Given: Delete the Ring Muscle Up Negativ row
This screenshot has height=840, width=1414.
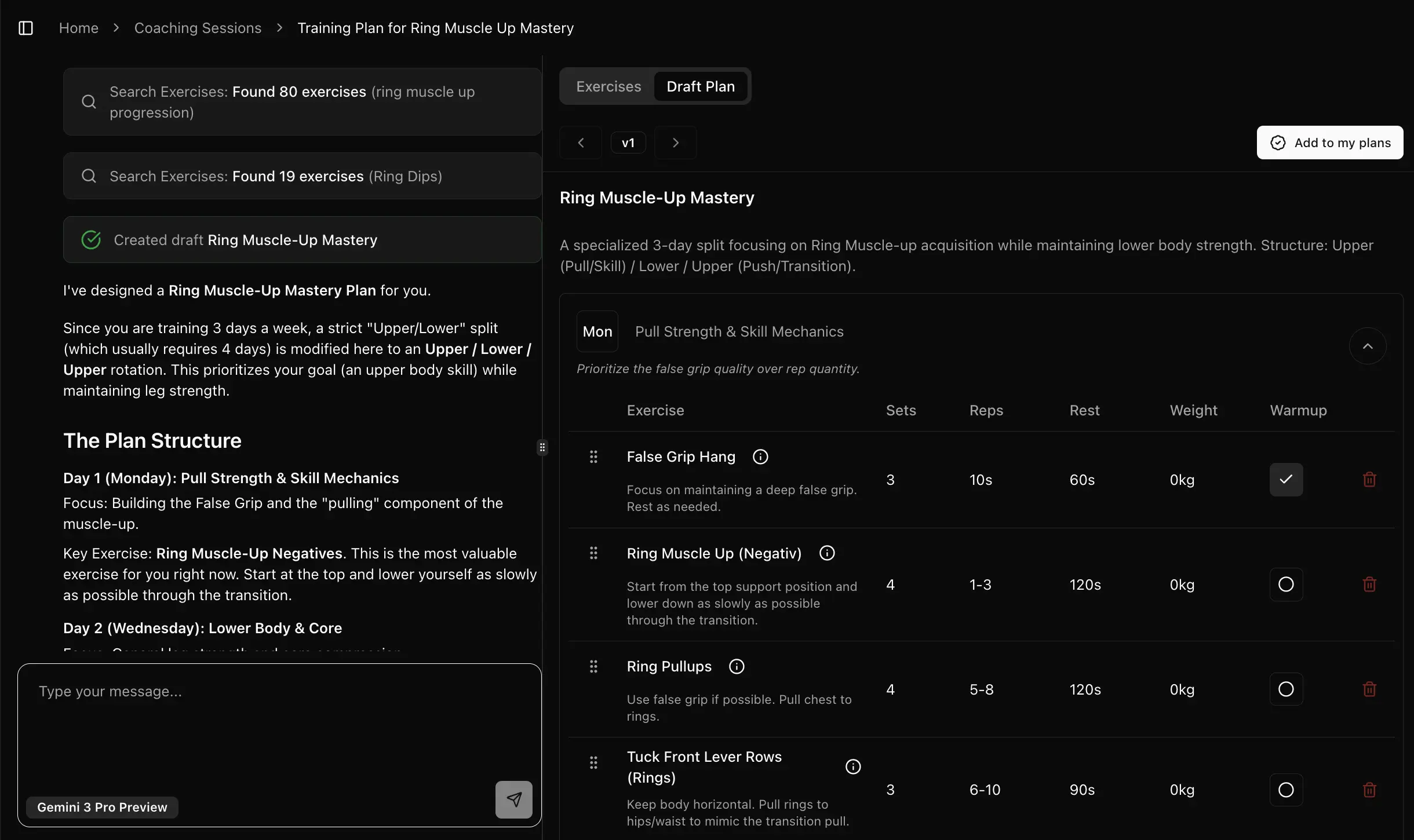Looking at the screenshot, I should click(x=1369, y=585).
